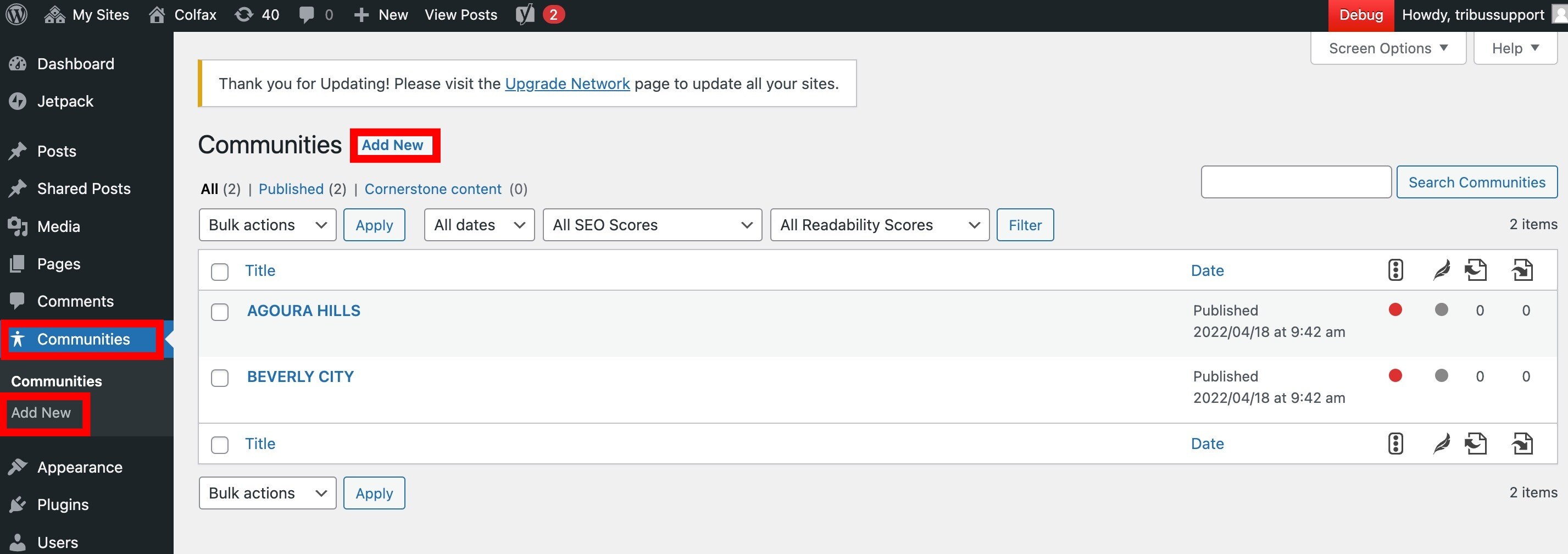Open All dates dropdown
The width and height of the screenshot is (1568, 554).
pos(479,225)
